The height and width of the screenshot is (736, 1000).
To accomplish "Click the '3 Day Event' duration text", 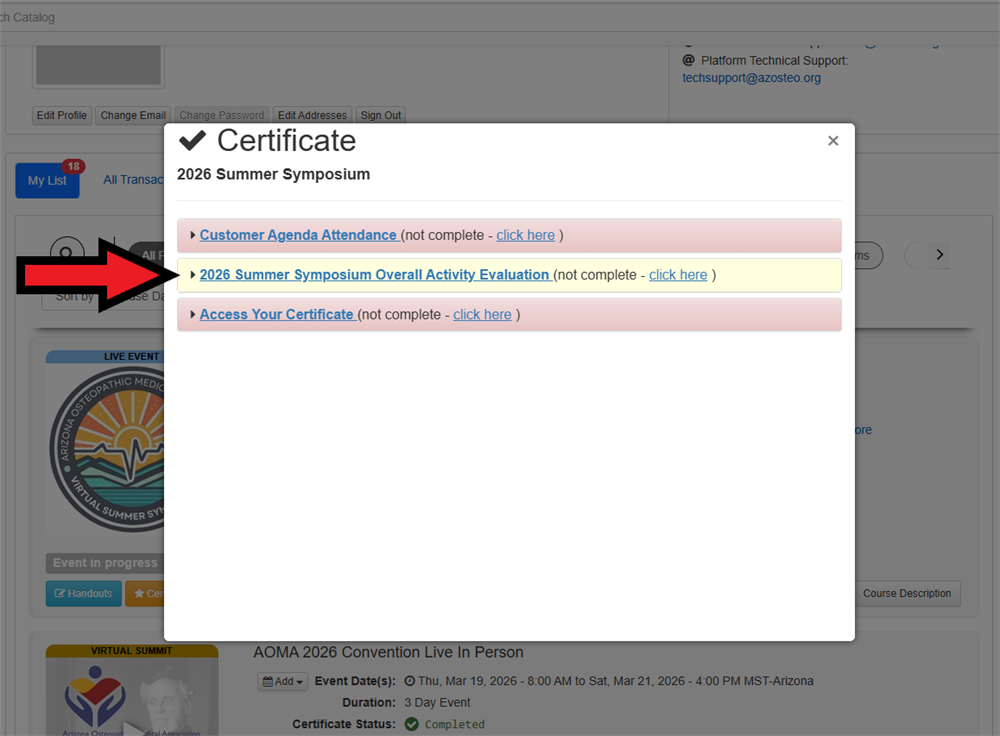I will 437,703.
